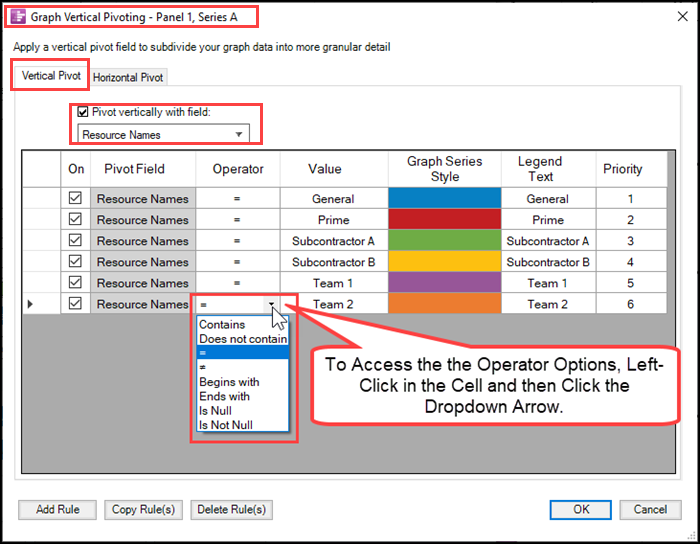Click the Value cell reading General

point(334,198)
